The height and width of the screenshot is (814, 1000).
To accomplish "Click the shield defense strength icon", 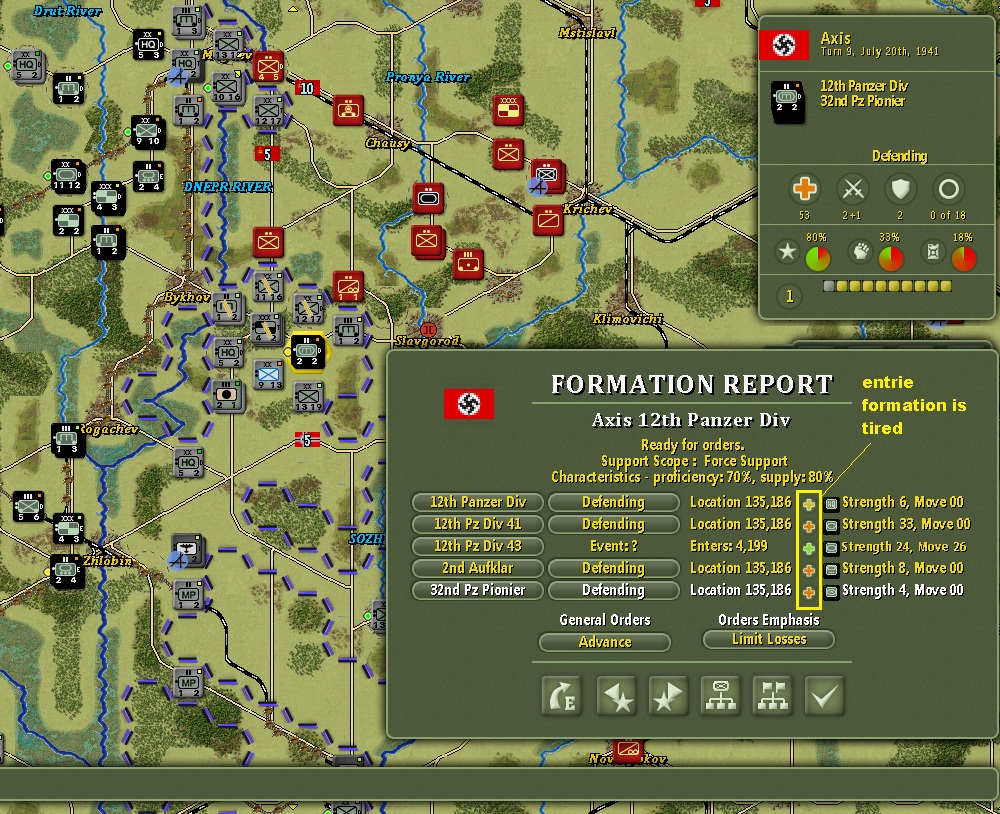I will pos(900,189).
